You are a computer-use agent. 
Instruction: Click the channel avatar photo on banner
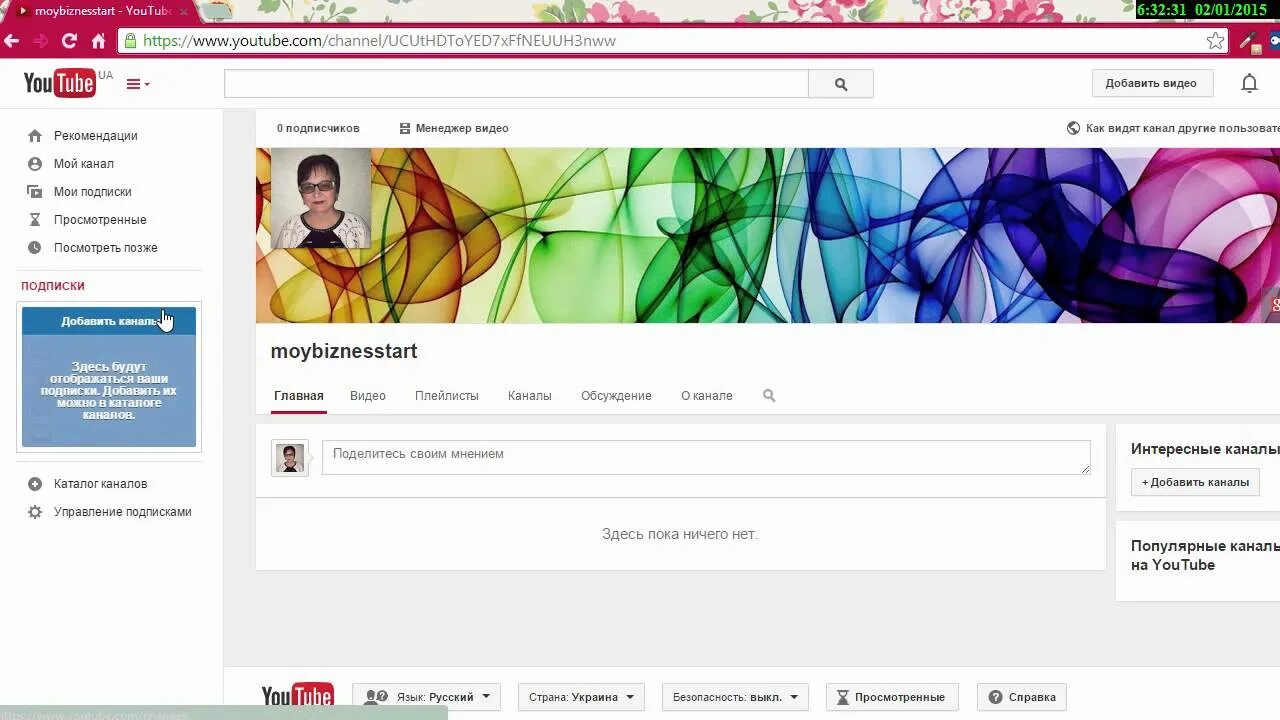click(x=321, y=198)
